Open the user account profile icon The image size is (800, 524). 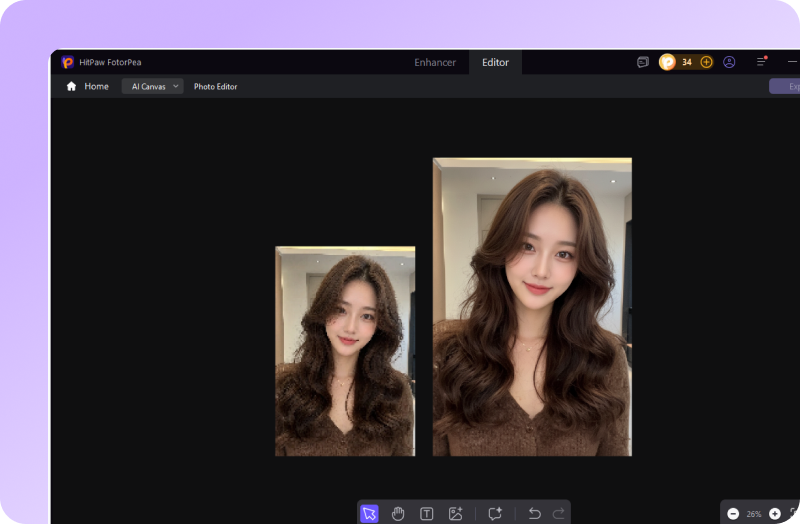[x=729, y=62]
